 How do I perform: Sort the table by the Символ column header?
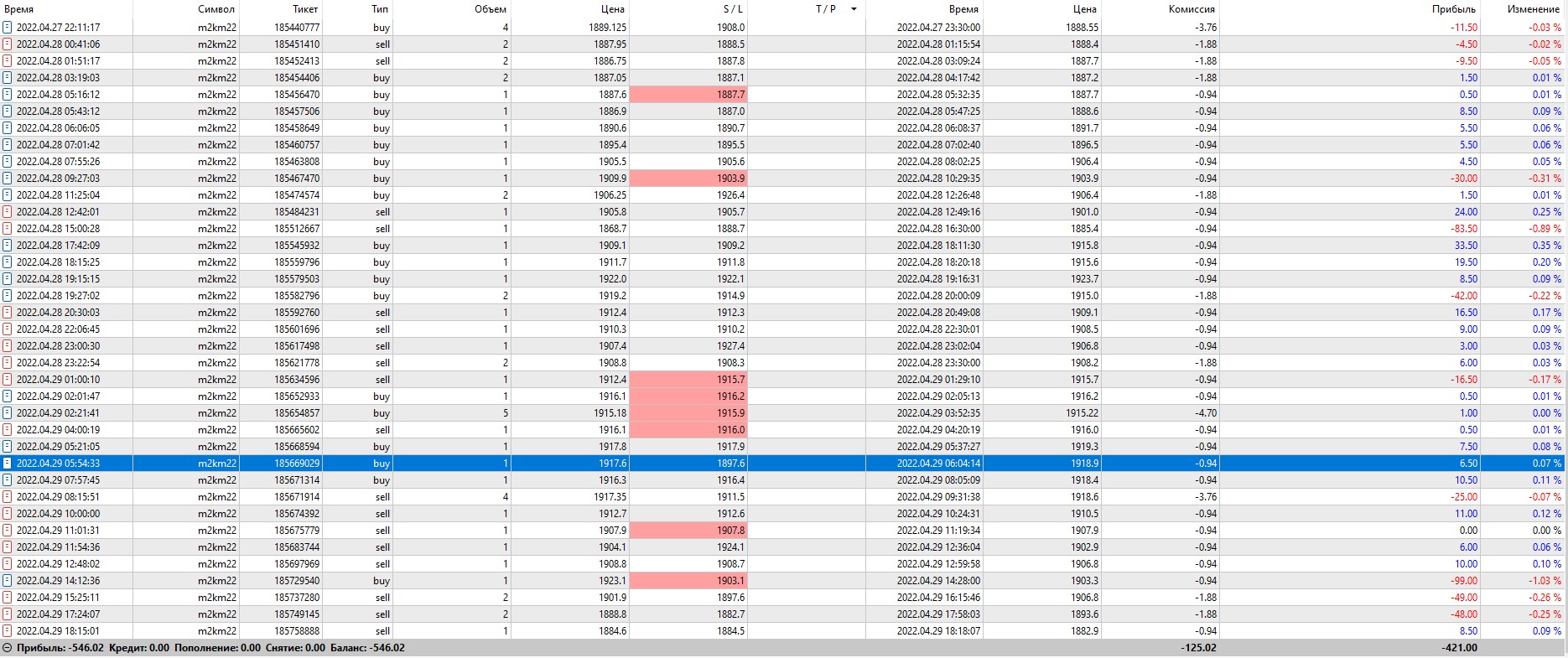tap(216, 9)
